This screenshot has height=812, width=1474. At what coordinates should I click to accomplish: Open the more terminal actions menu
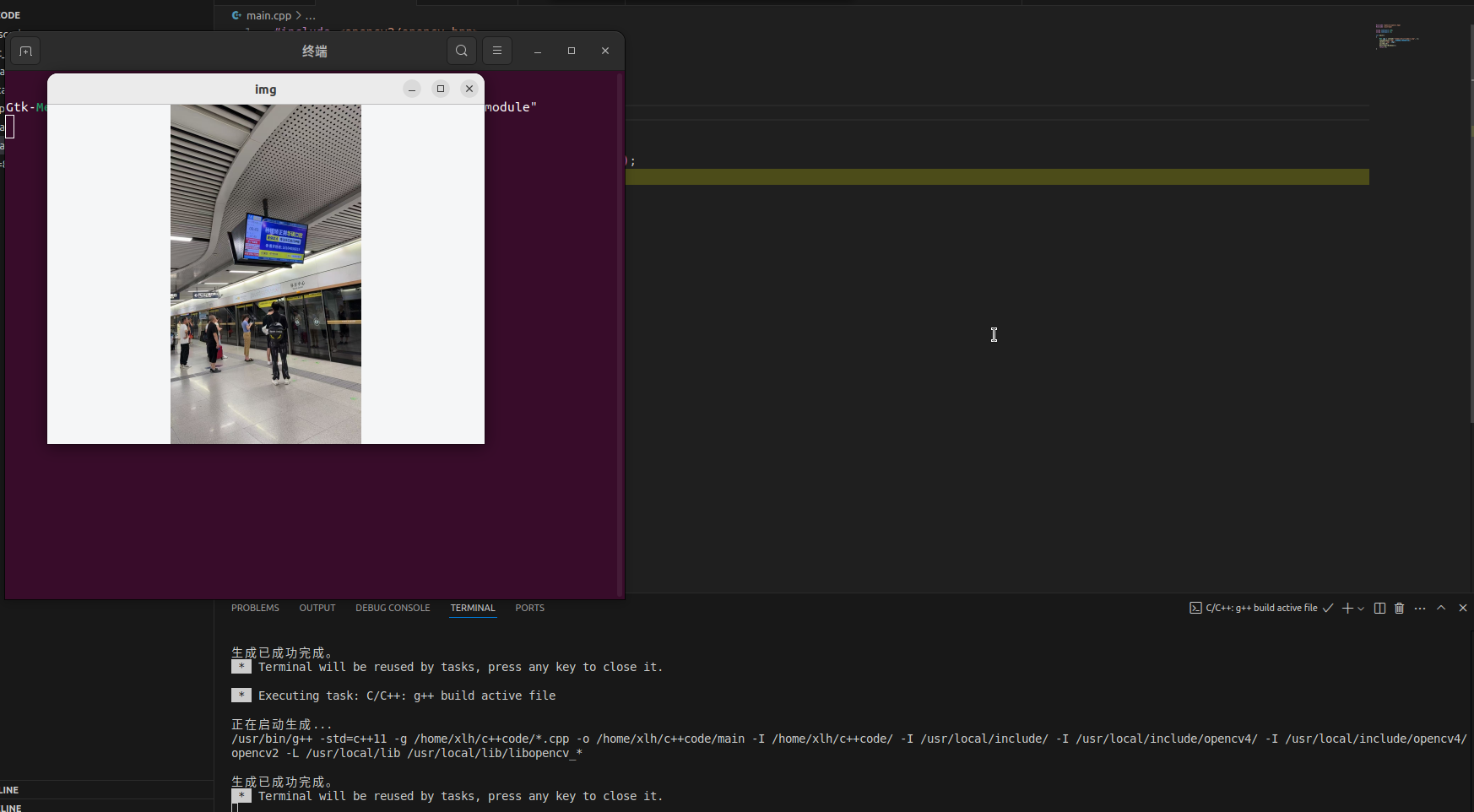click(x=1420, y=609)
